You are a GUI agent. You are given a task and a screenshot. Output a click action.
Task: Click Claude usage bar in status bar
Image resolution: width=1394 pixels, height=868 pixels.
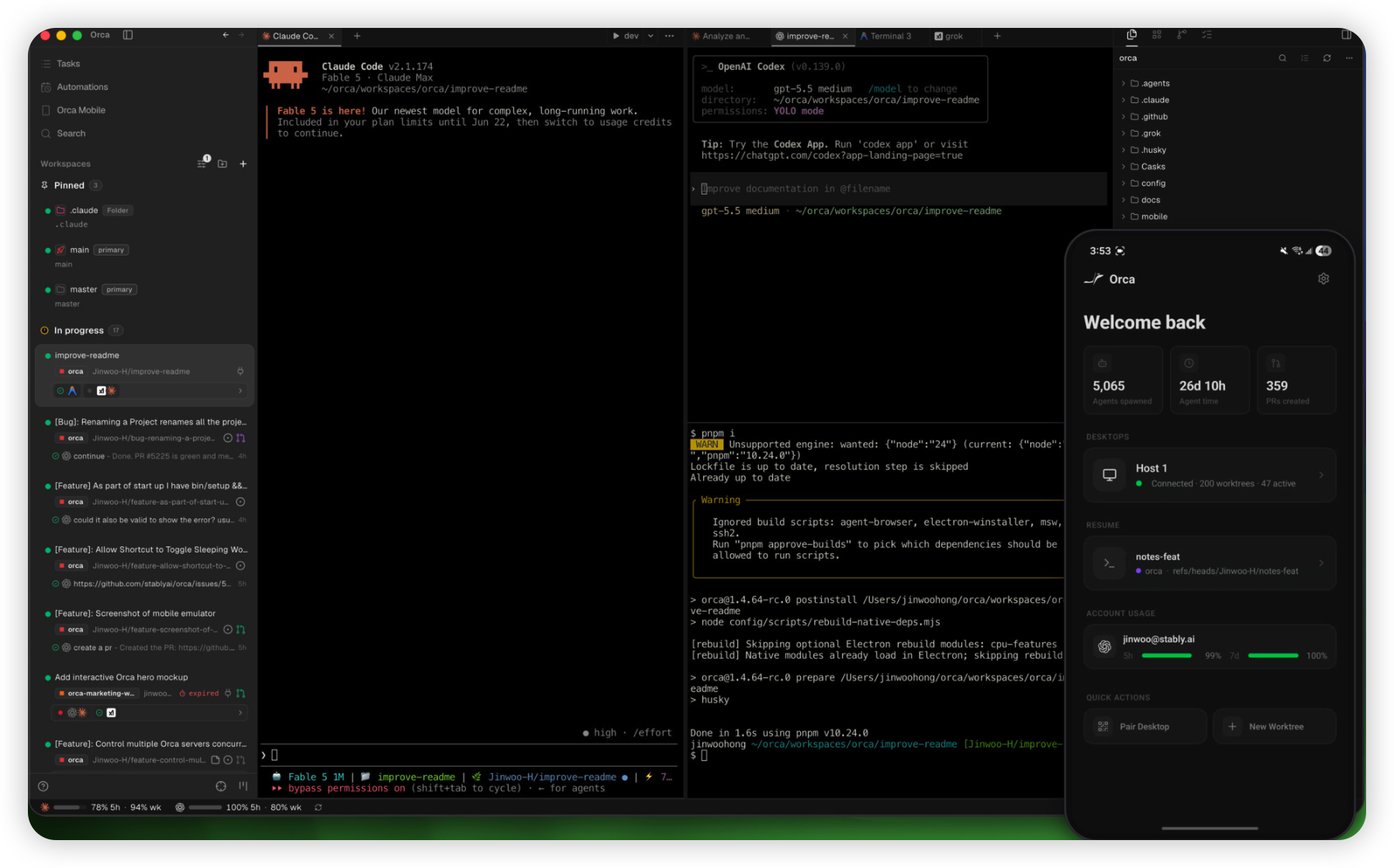(x=67, y=808)
